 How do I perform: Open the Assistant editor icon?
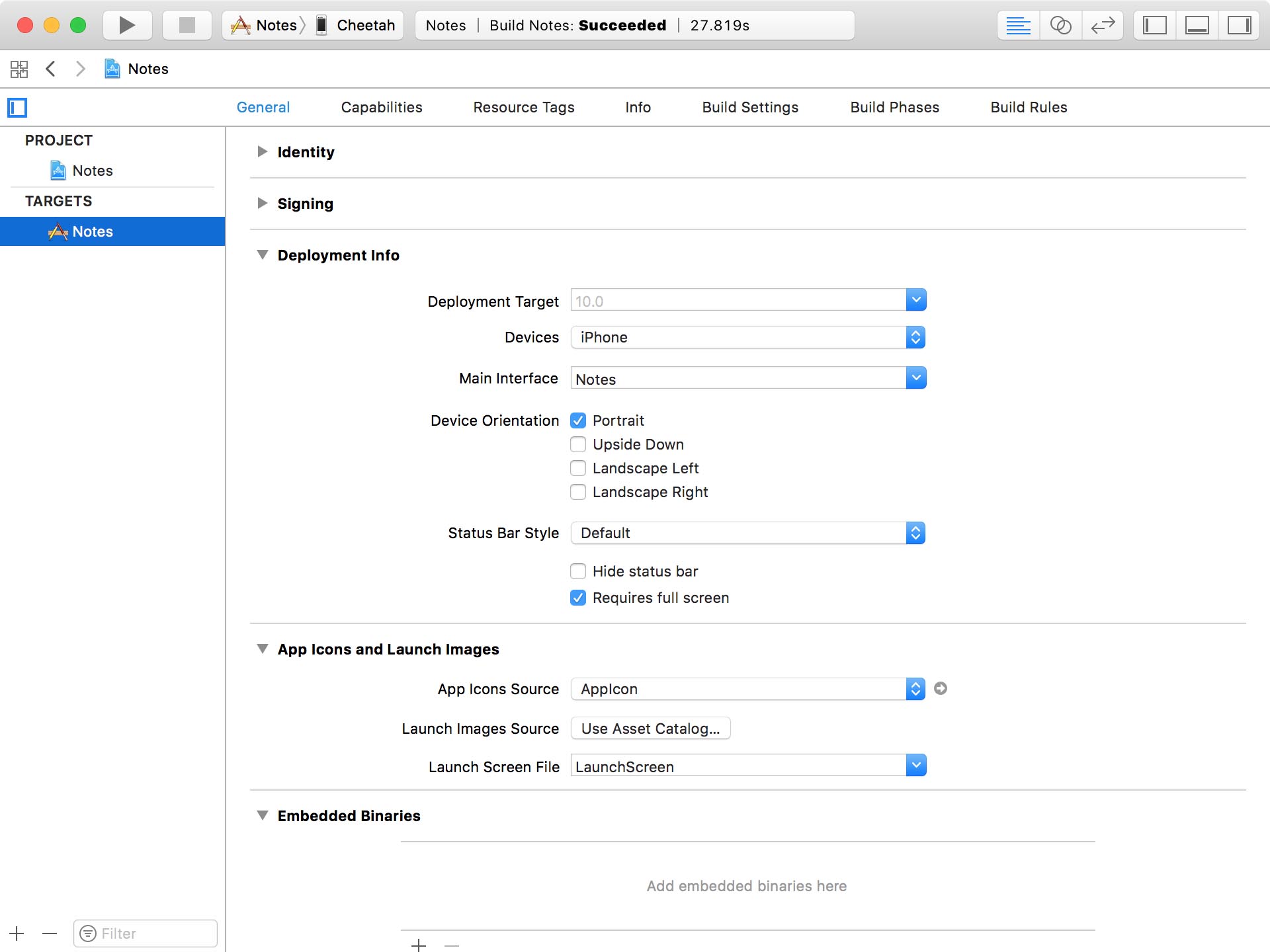click(x=1060, y=25)
